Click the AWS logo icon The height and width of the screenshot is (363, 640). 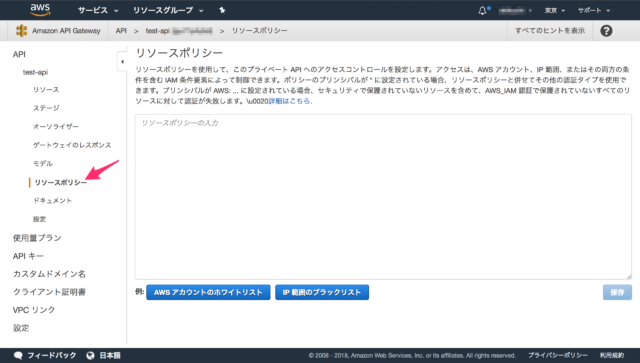click(40, 10)
